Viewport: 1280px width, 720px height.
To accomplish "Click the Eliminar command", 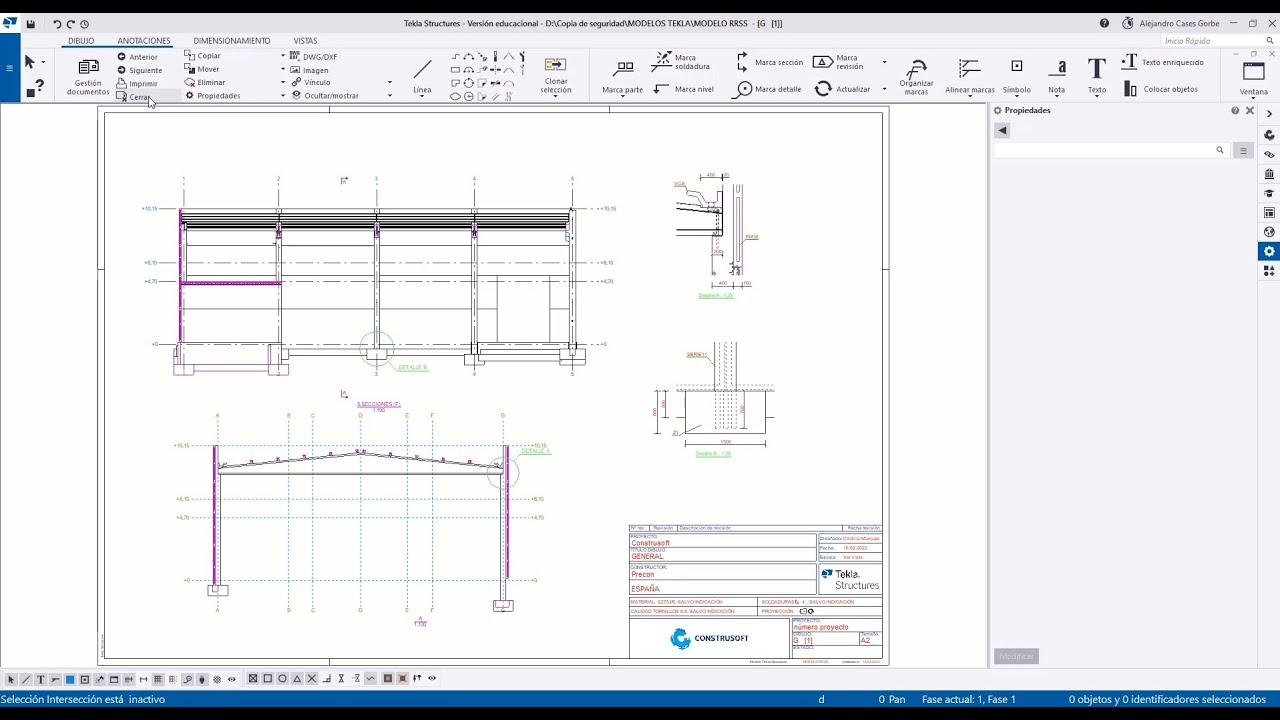I will coord(205,82).
